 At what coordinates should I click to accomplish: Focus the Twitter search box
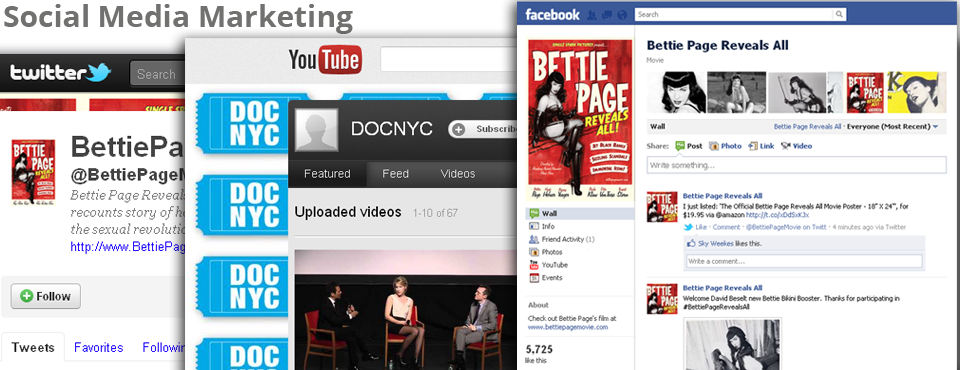point(157,74)
